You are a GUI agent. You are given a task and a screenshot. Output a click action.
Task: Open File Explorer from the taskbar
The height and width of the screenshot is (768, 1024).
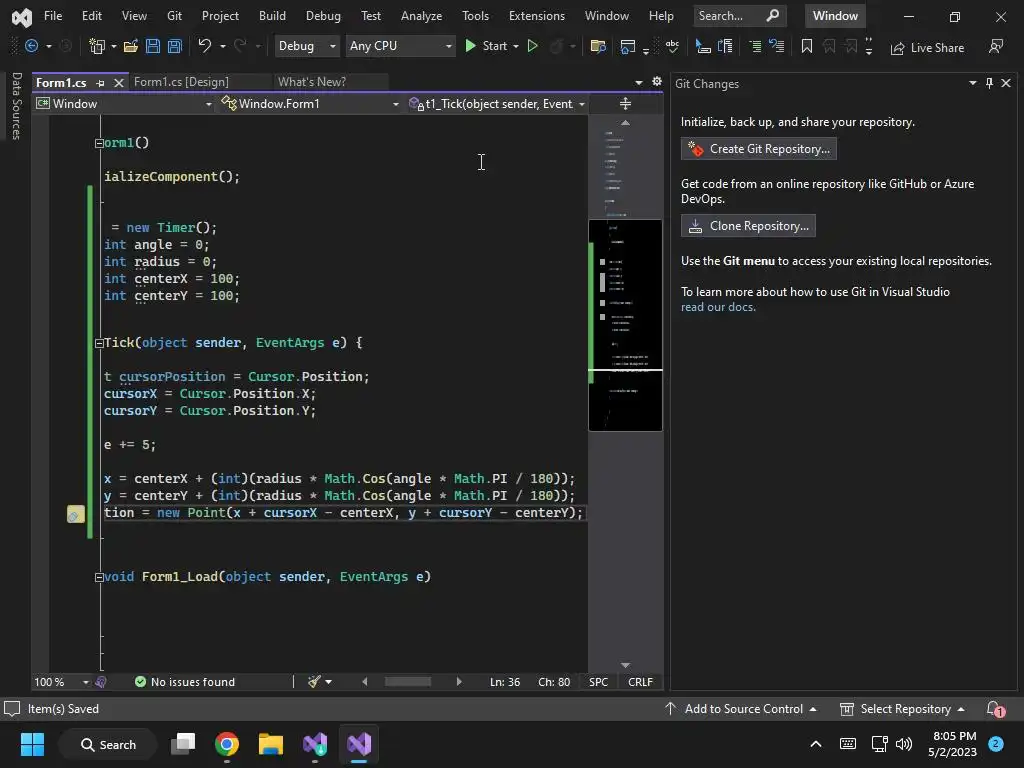(270, 744)
